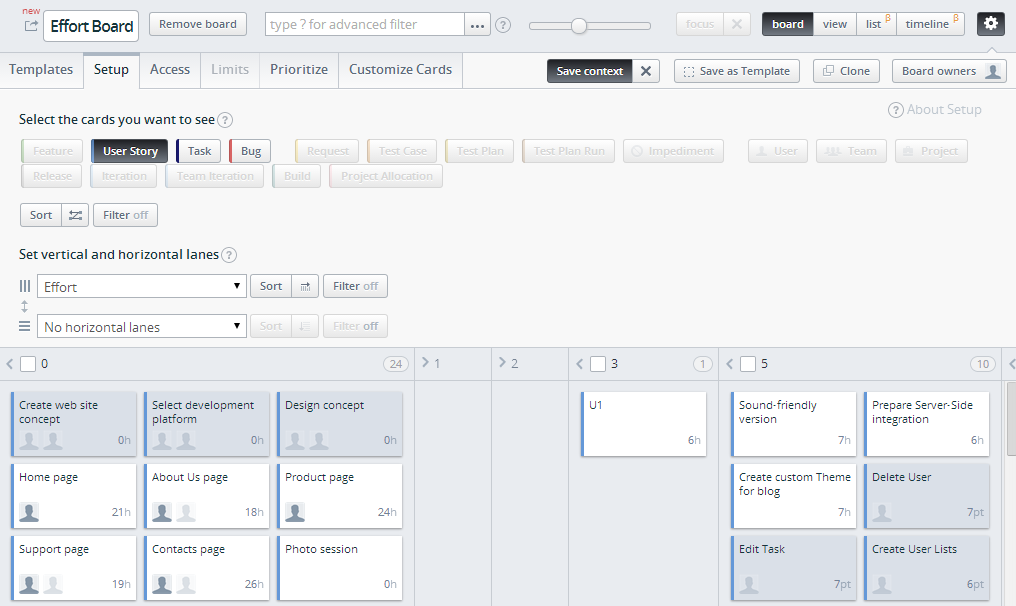Click the help icon after 'Set vertical and horizontal lanes'
The width and height of the screenshot is (1016, 606).
coord(229,254)
